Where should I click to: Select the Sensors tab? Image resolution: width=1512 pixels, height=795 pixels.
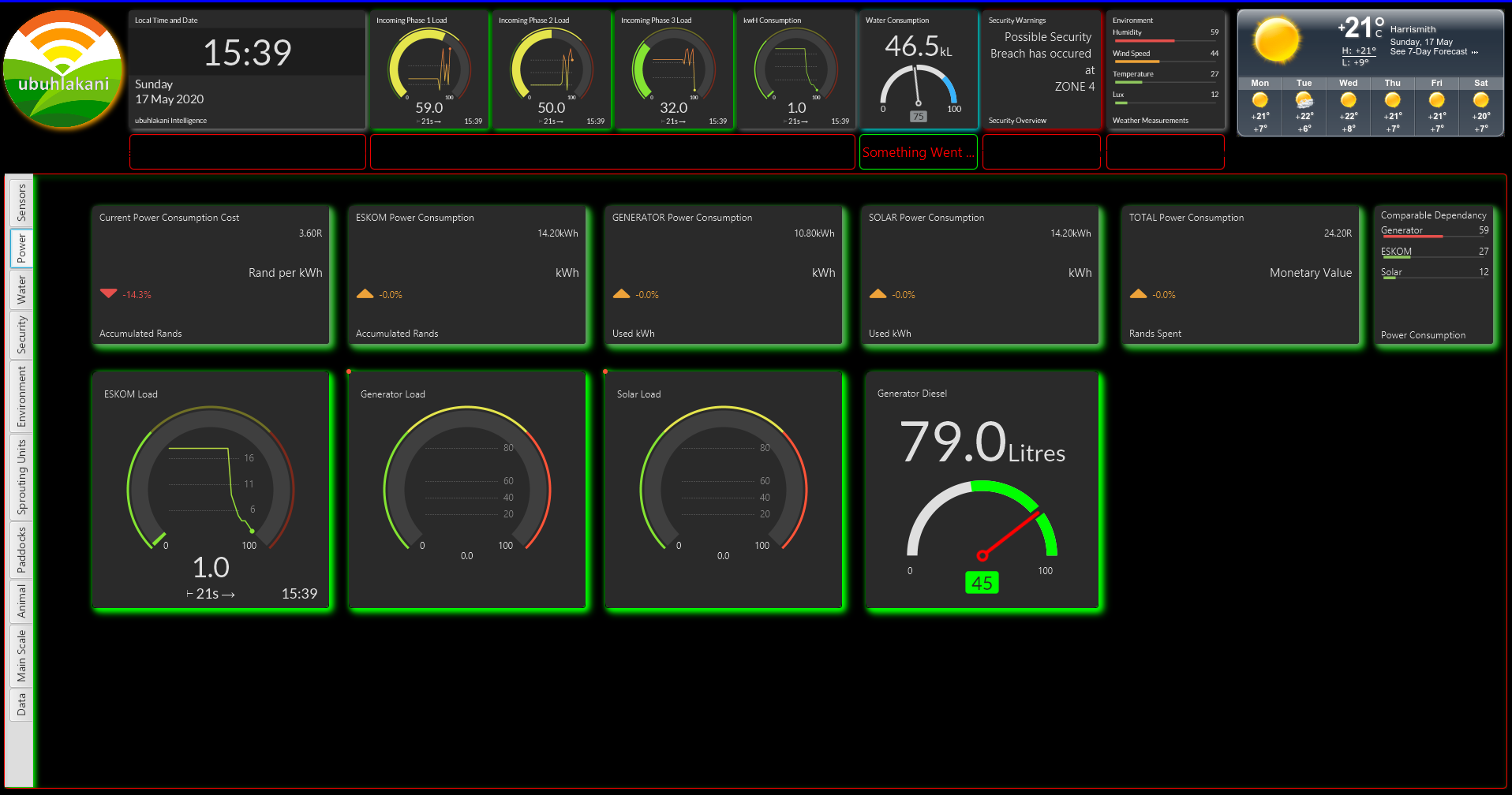pos(21,202)
